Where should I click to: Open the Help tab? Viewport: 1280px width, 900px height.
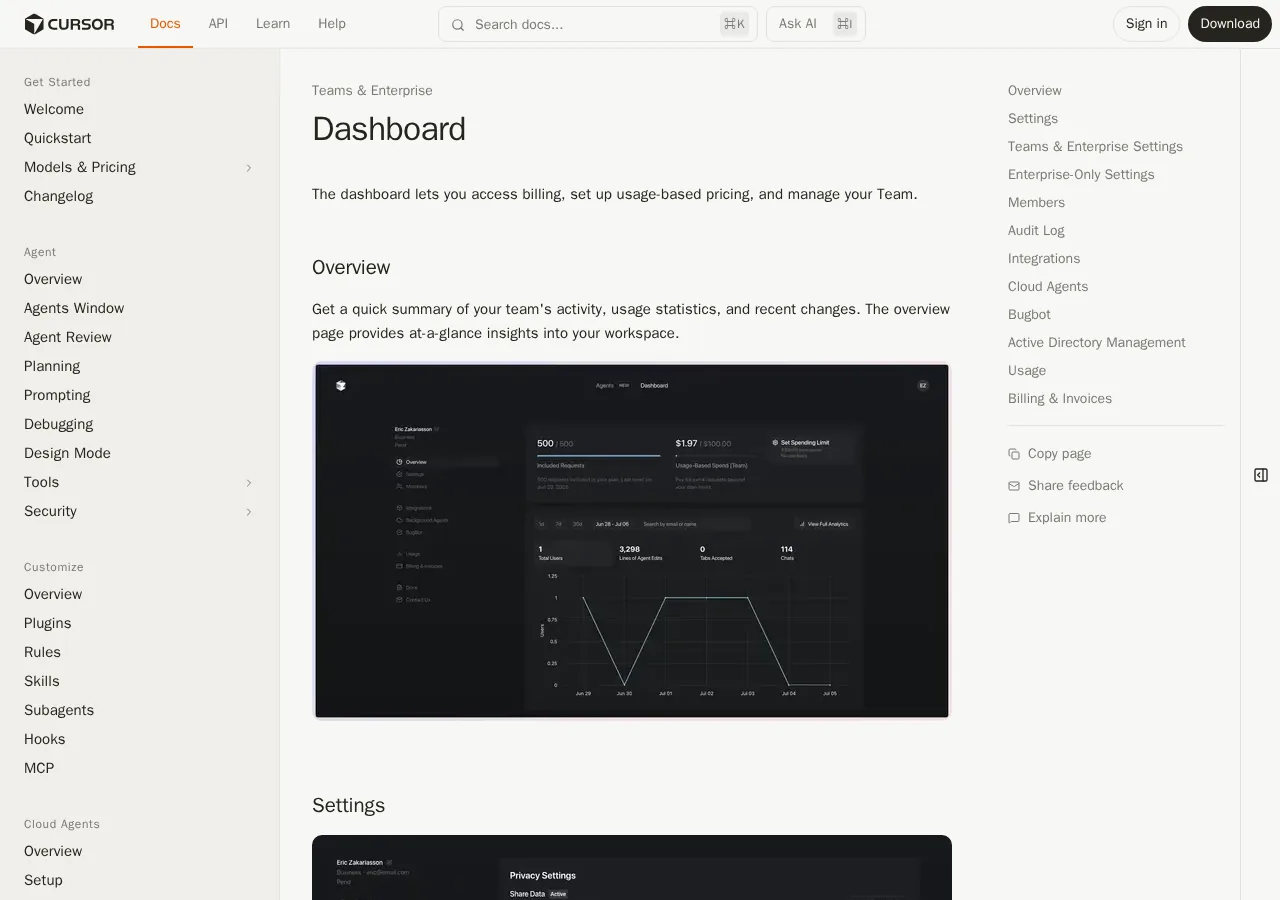332,24
